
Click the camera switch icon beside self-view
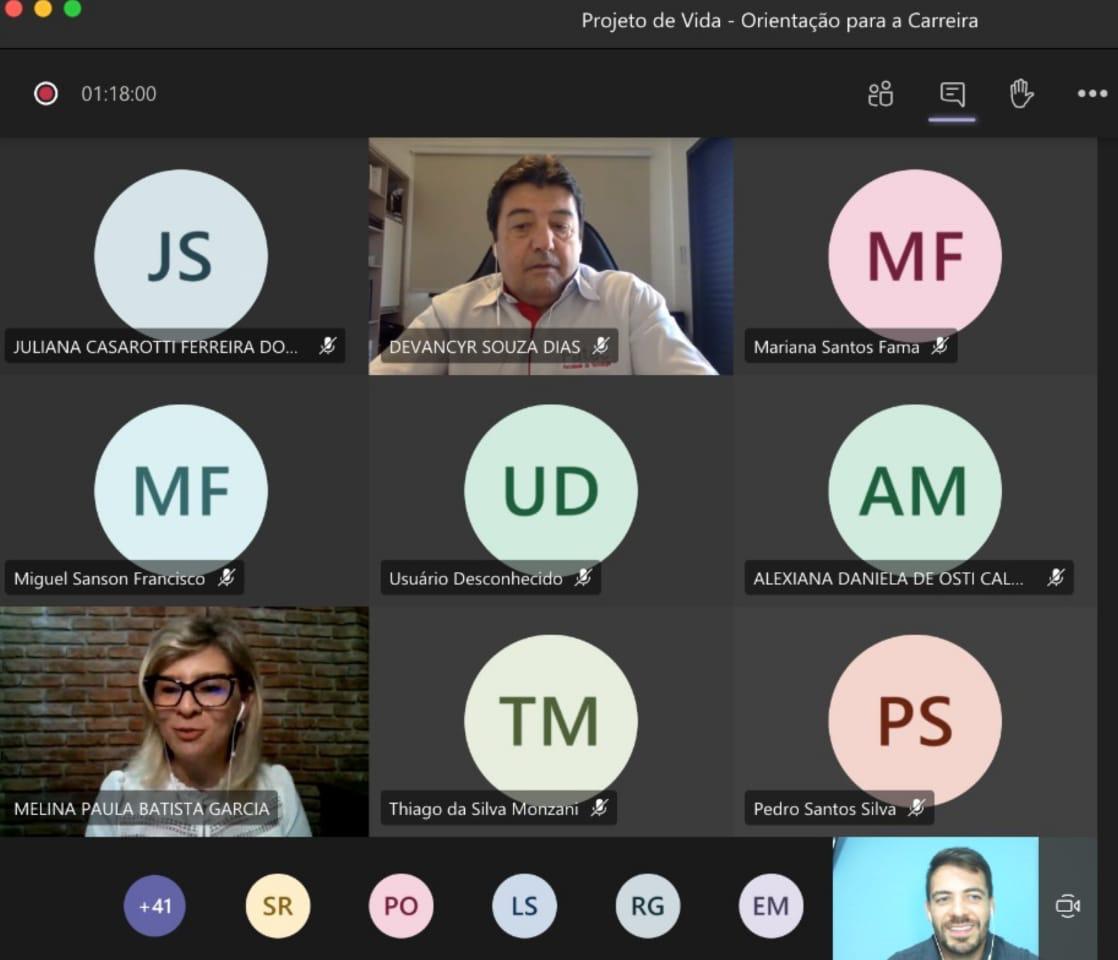[x=1067, y=906]
